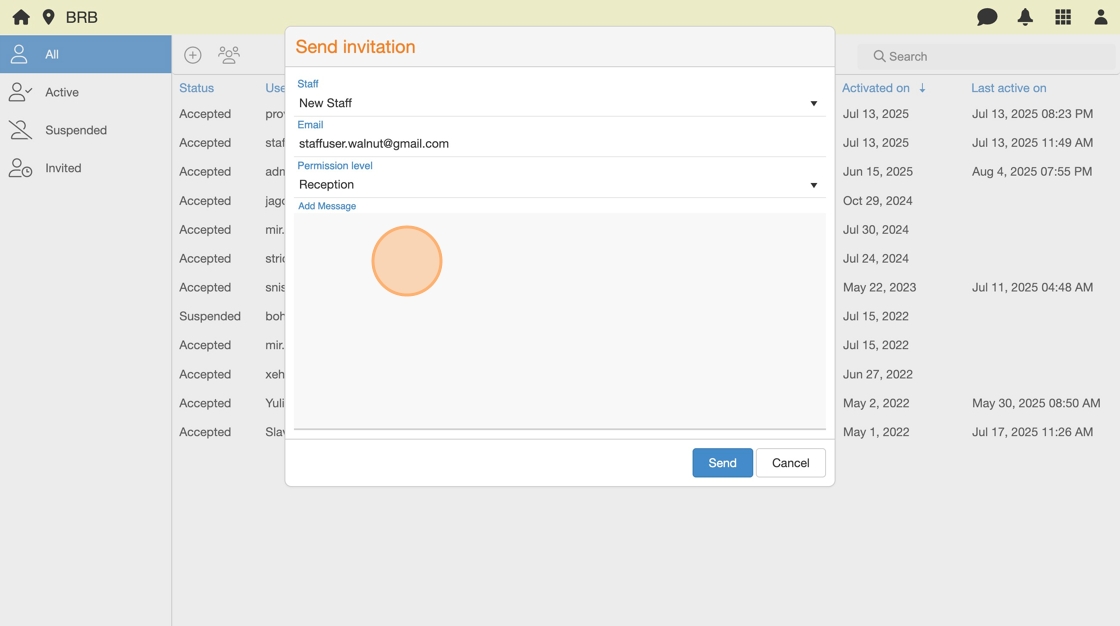
Task: Click the Cancel button
Action: (790, 463)
